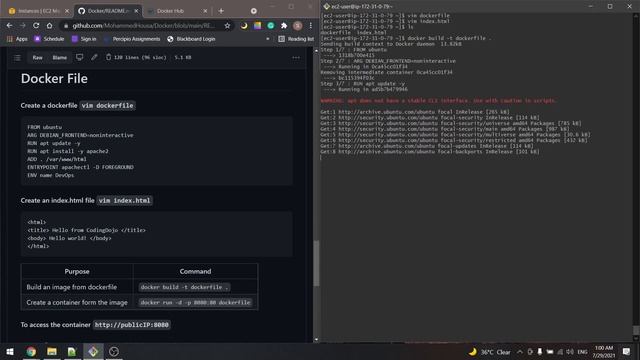The width and height of the screenshot is (640, 360).
Task: Click the terminal title bar icon
Action: tap(326, 7)
